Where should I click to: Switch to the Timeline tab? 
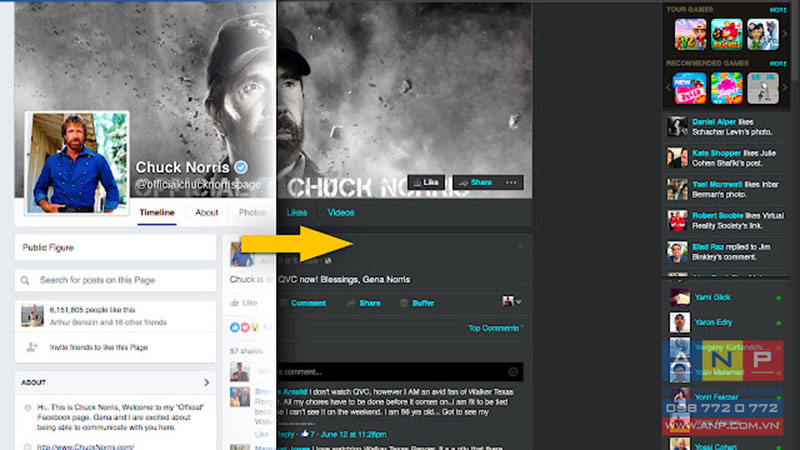[x=157, y=212]
